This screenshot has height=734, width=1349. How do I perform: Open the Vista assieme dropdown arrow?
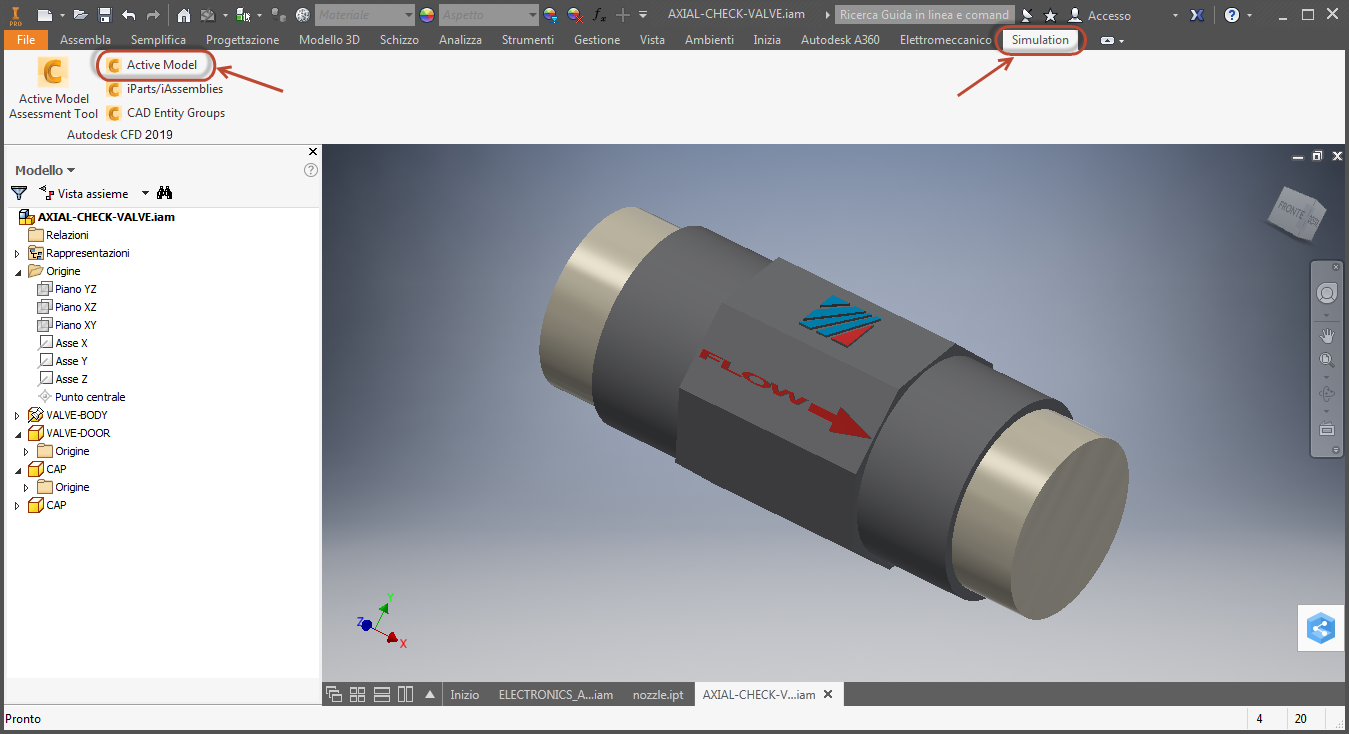145,193
